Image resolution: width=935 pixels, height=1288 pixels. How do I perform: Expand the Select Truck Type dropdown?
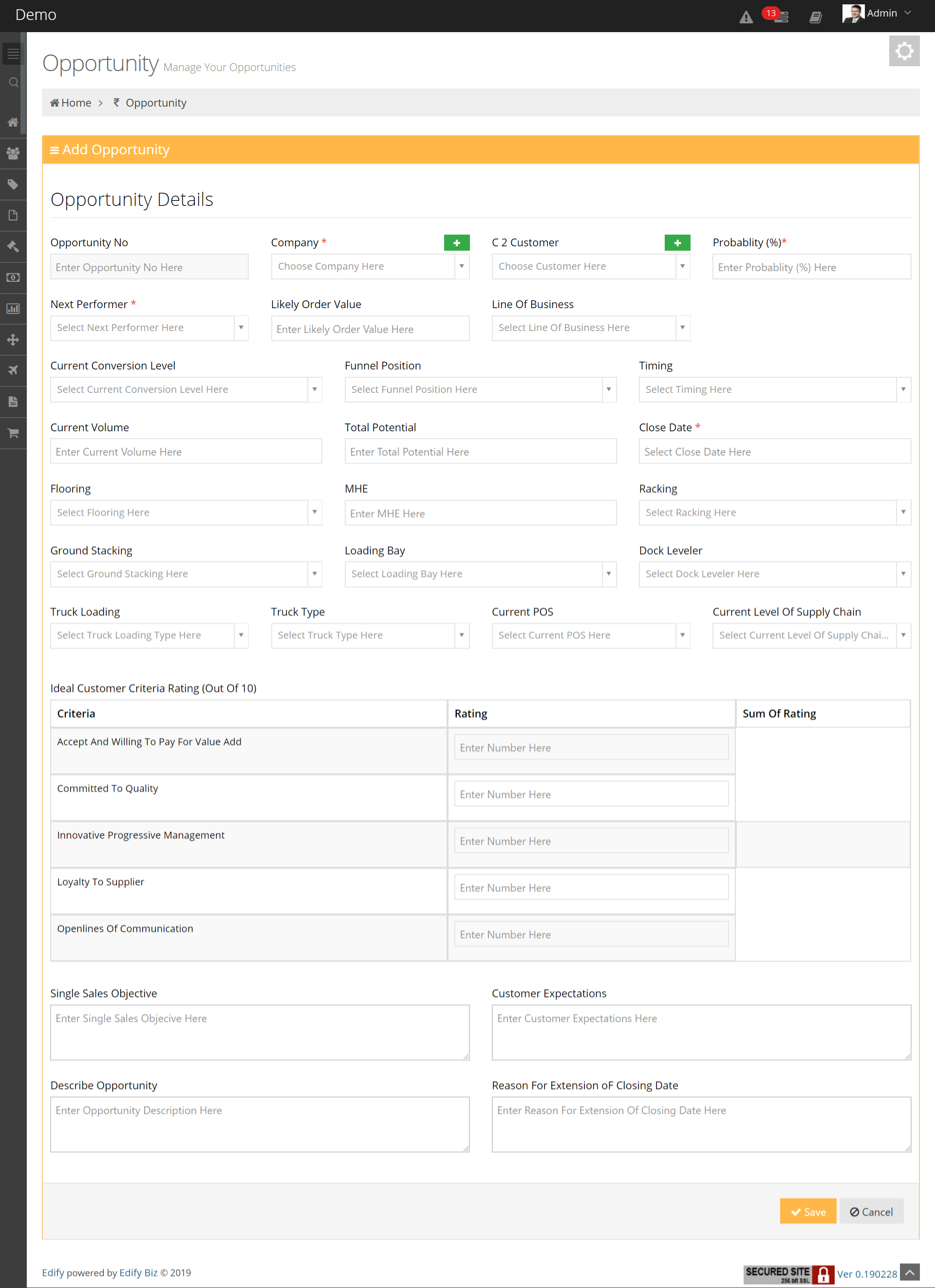pyautogui.click(x=370, y=636)
